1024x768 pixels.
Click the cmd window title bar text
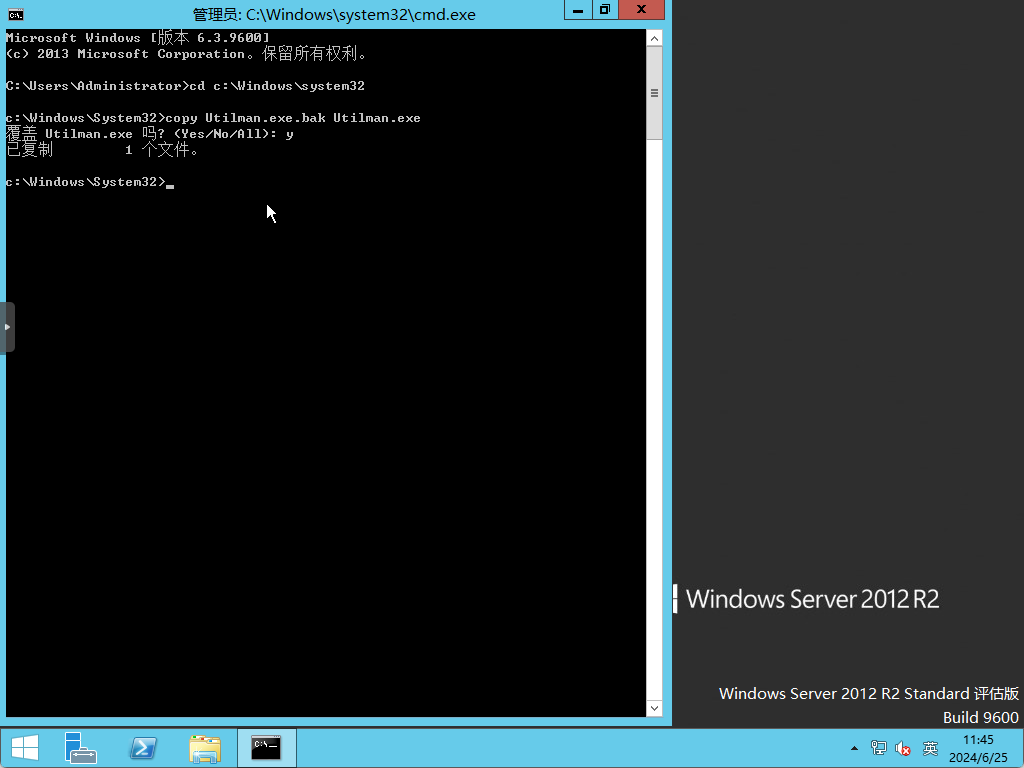coord(334,14)
